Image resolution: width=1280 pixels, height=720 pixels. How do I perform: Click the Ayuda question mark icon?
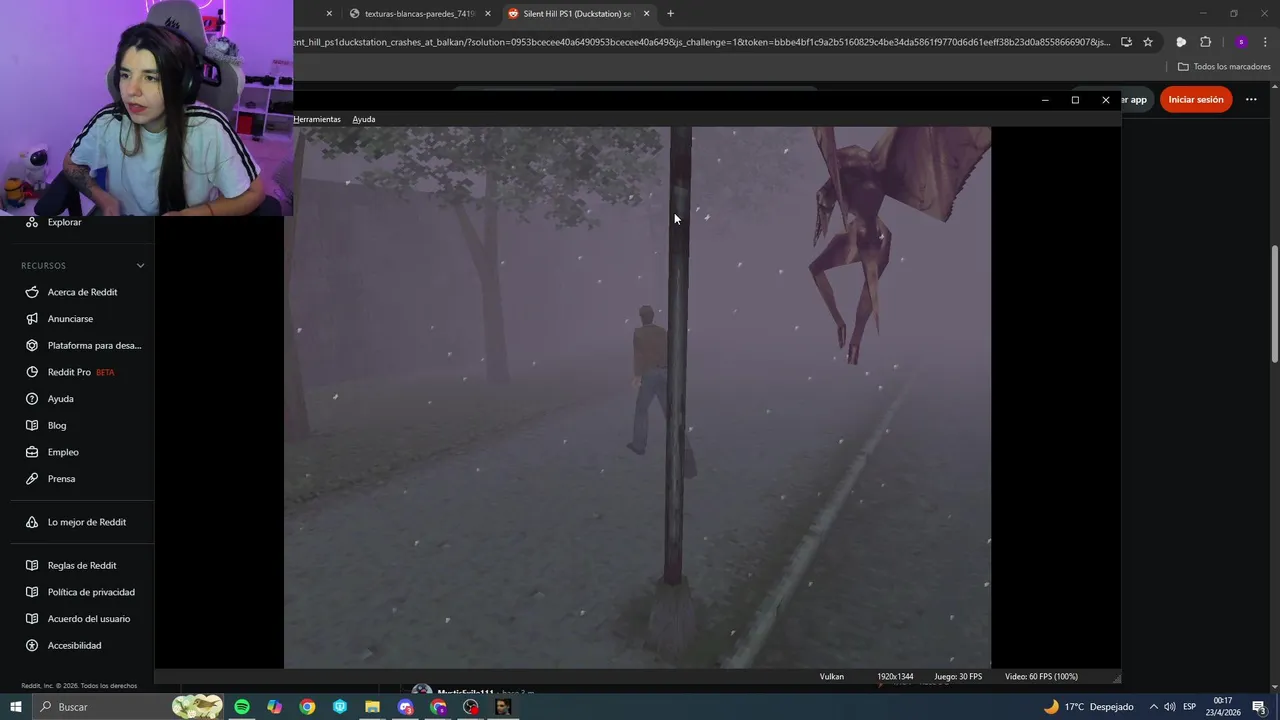[x=31, y=399]
